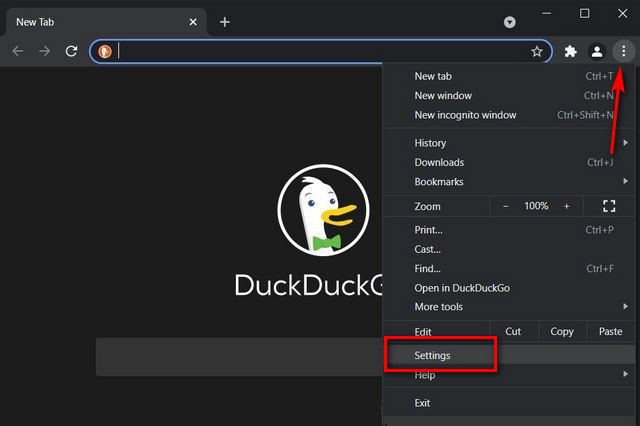Bookmark this tab with the star icon
This screenshot has width=640, height=426.
click(x=537, y=51)
